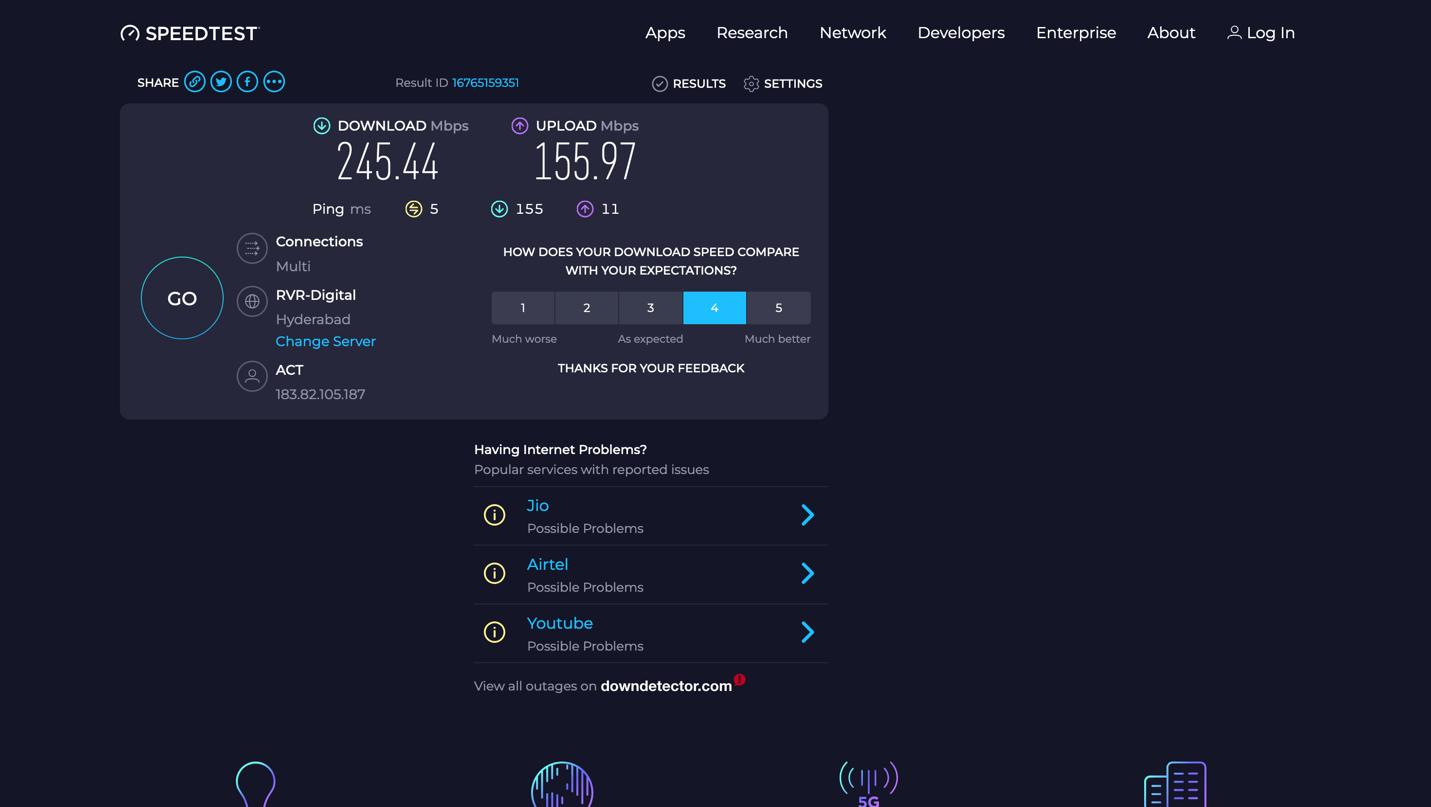Click the Hyderabad location text
Screen dimensions: 1431x807
click(313, 320)
